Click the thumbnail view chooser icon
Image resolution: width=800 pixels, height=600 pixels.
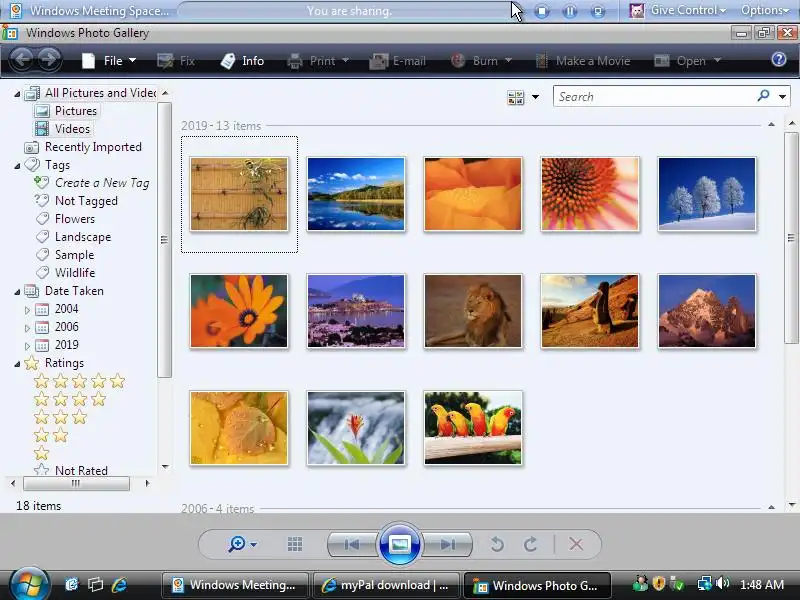point(515,97)
